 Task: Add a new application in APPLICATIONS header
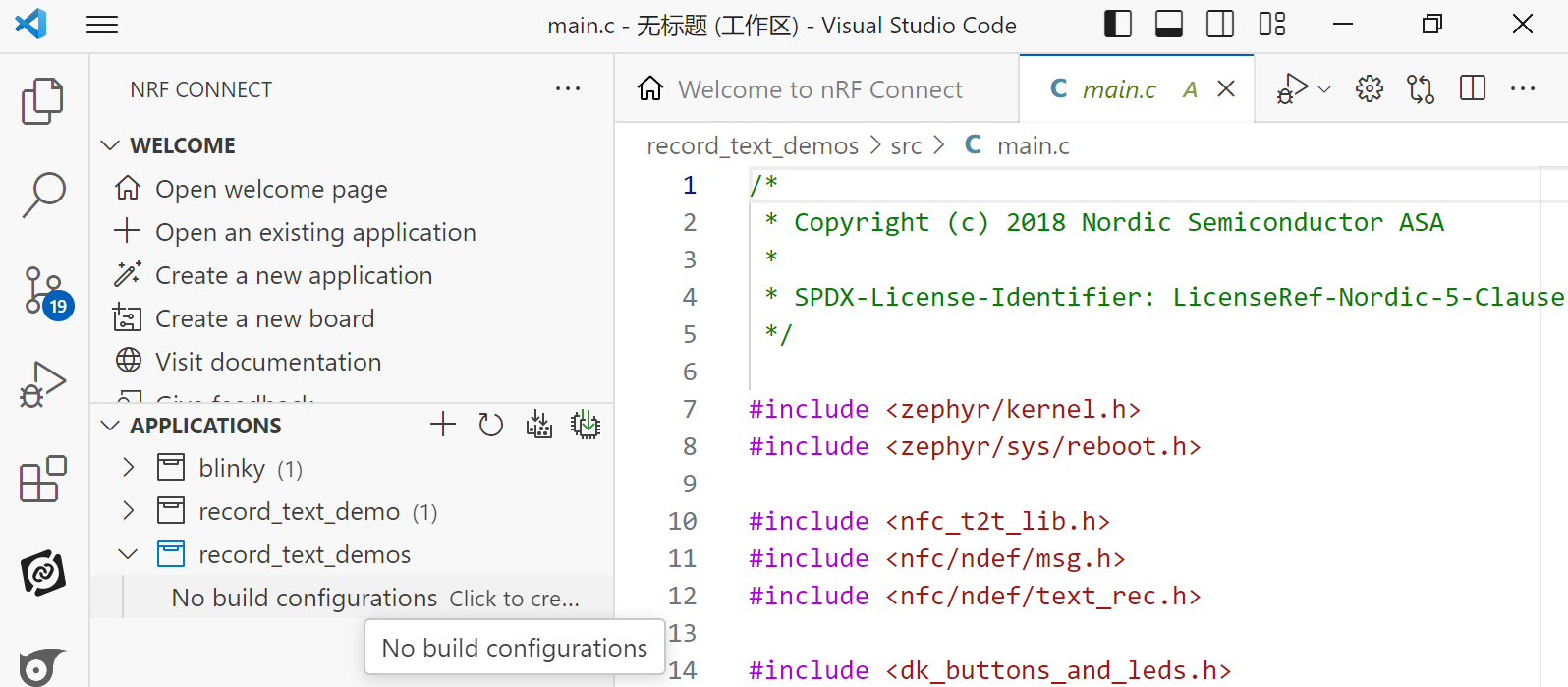[443, 425]
